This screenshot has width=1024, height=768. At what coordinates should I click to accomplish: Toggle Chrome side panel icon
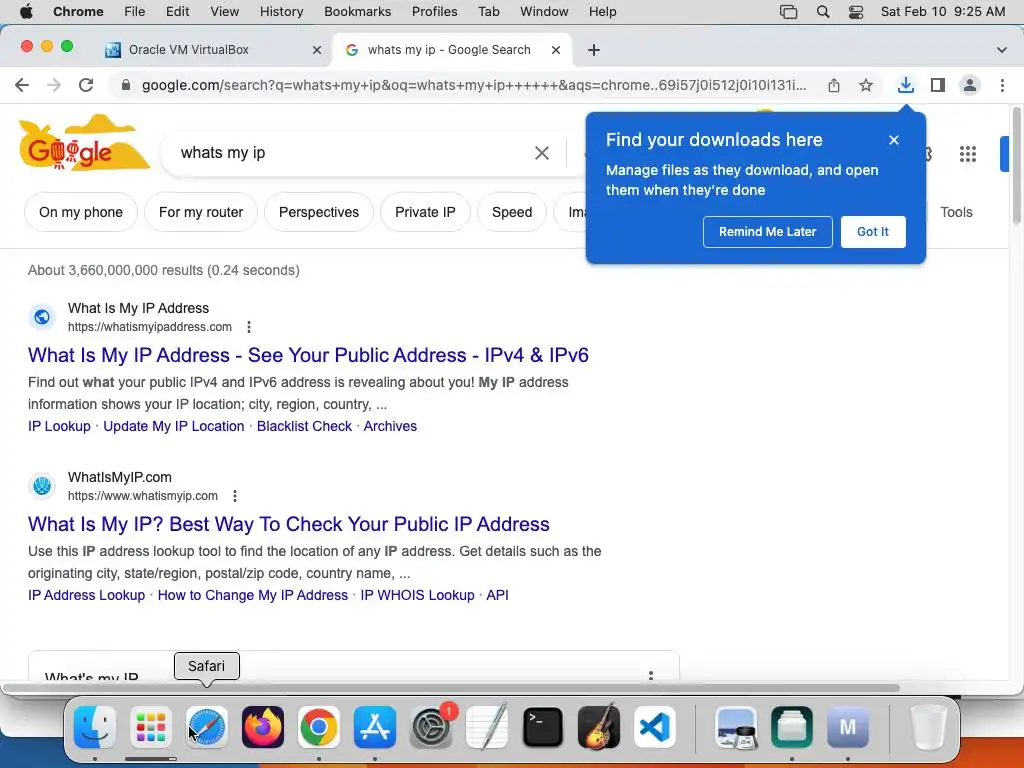coord(938,85)
